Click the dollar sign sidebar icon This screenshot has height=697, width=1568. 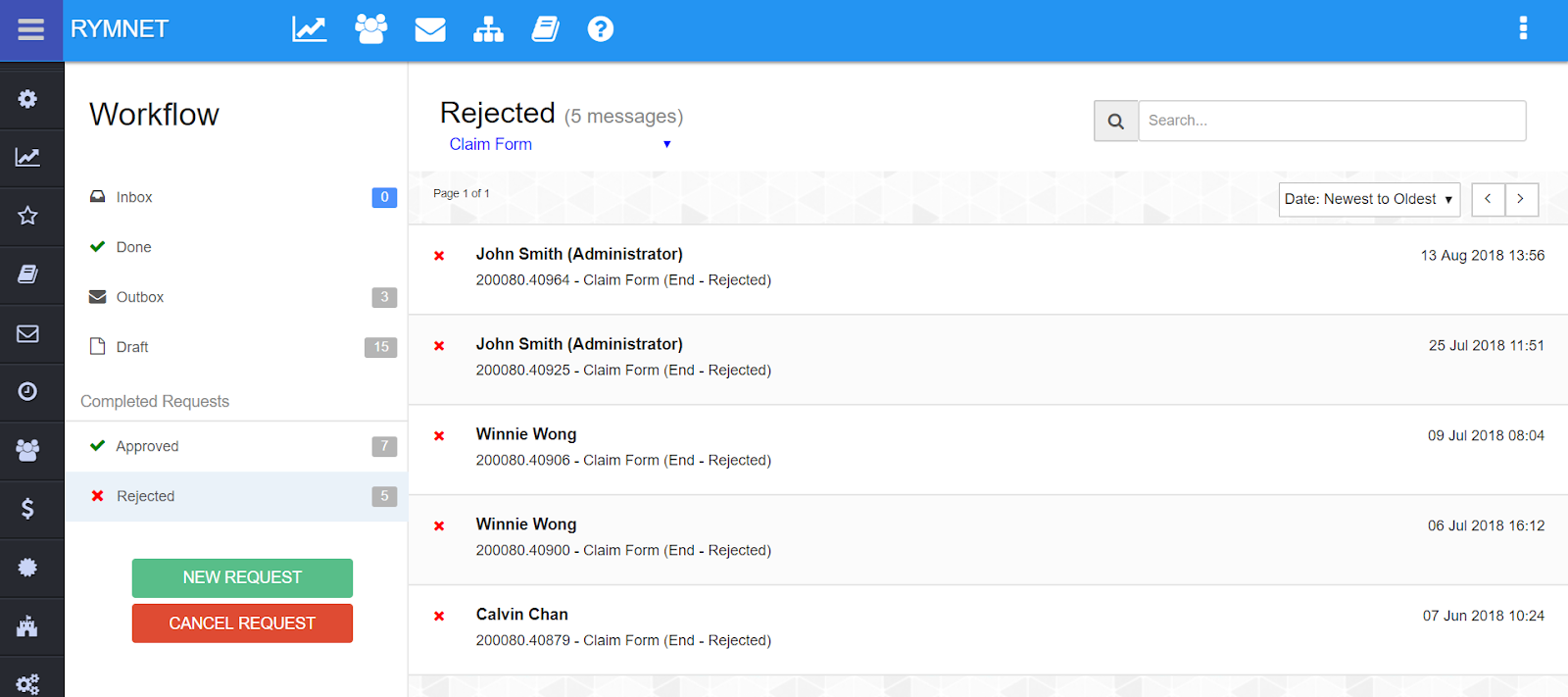pyautogui.click(x=27, y=508)
